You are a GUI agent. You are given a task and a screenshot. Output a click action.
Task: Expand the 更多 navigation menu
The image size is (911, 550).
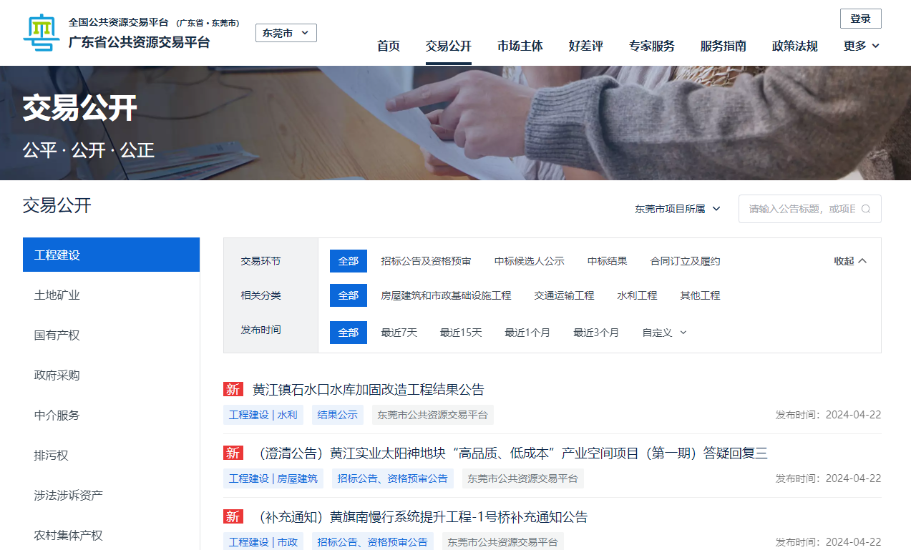[x=861, y=46]
